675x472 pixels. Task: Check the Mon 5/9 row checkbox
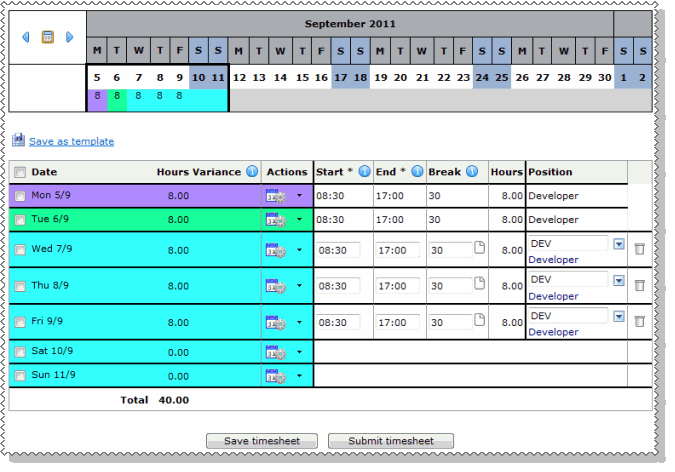coord(20,196)
